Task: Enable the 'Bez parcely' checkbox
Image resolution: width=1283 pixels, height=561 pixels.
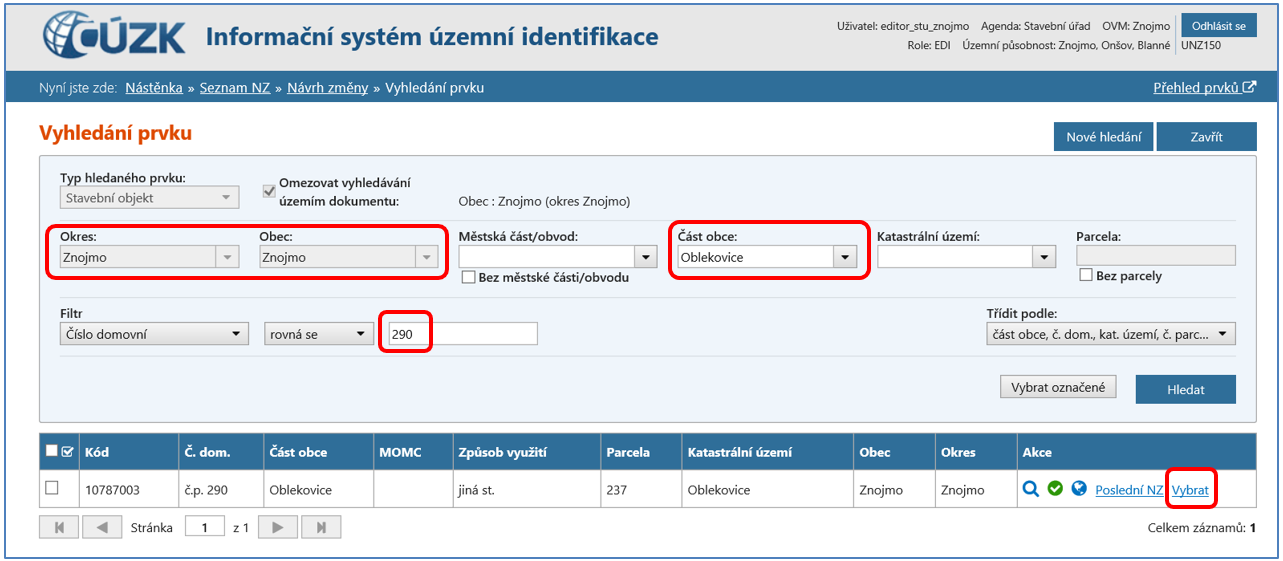Action: pos(1085,275)
